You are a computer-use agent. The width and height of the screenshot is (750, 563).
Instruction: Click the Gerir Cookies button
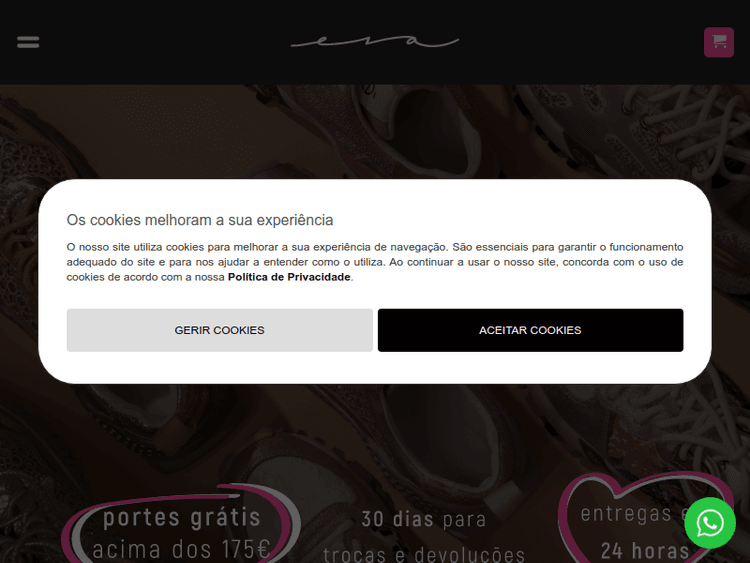(x=220, y=330)
